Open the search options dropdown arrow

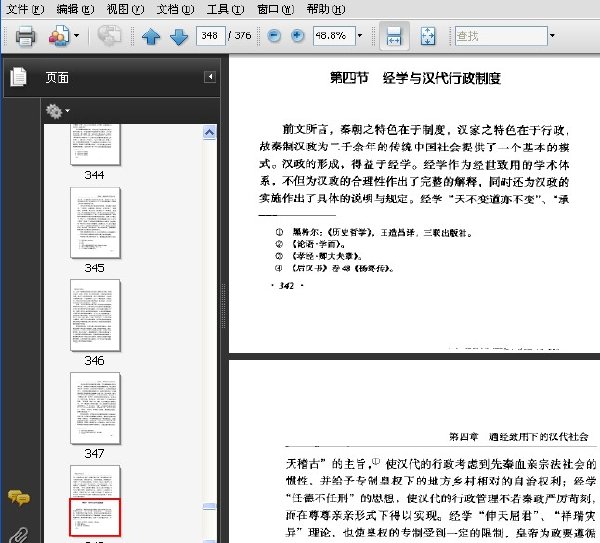(x=552, y=36)
